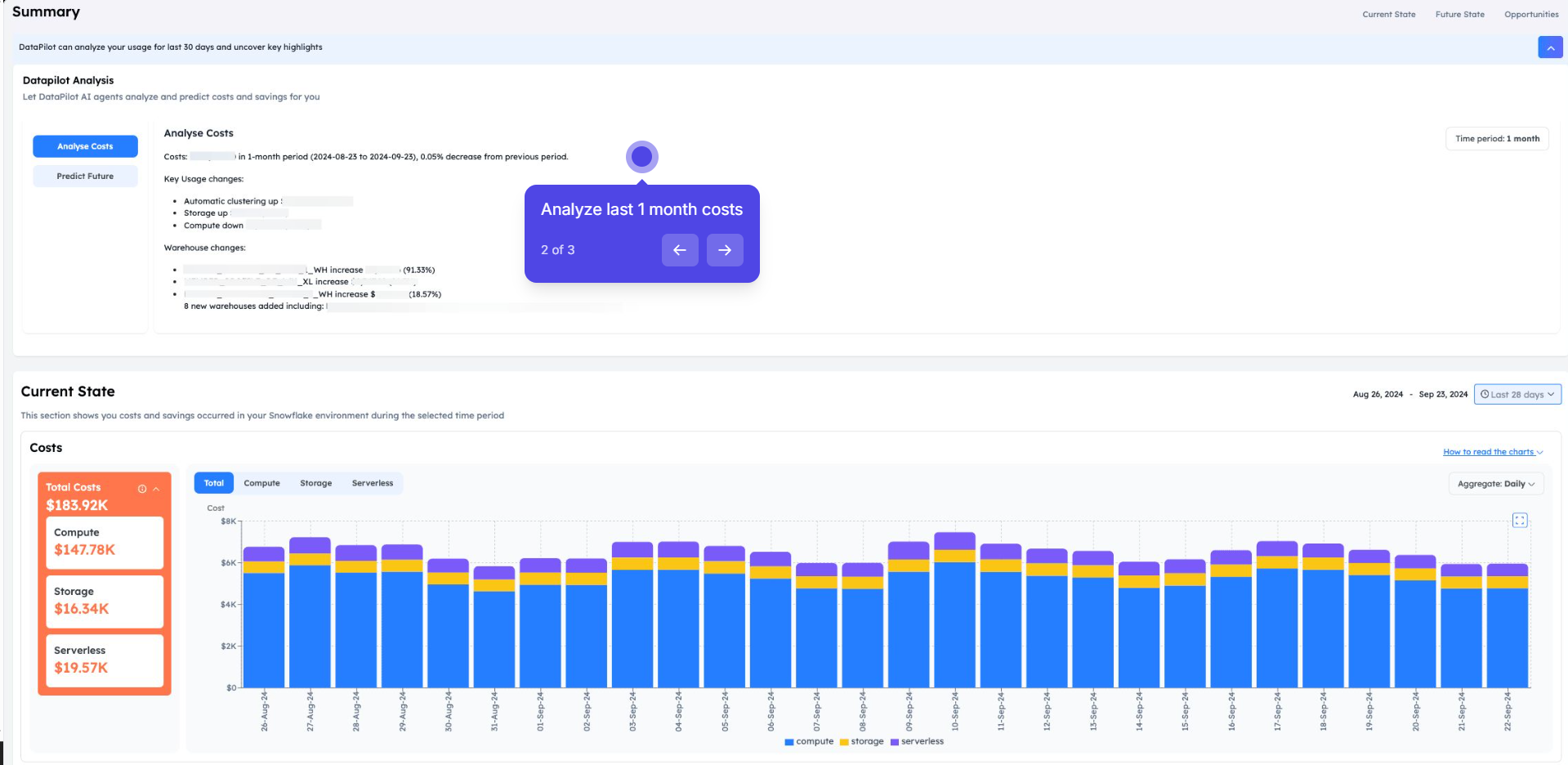Jump to Opportunities section link
Viewport: 1568px width, 765px height.
click(x=1531, y=15)
